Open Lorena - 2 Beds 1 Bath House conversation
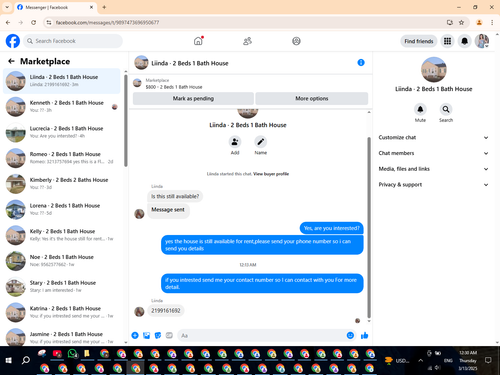The height and width of the screenshot is (375, 500). 62,209
